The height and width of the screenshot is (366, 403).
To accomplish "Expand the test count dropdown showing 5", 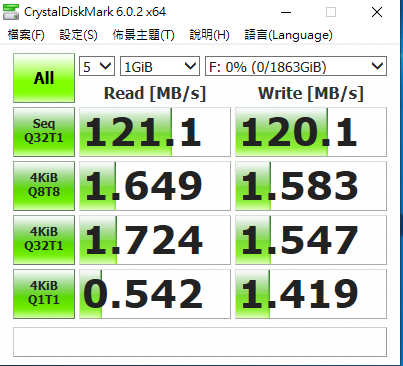I will point(97,66).
